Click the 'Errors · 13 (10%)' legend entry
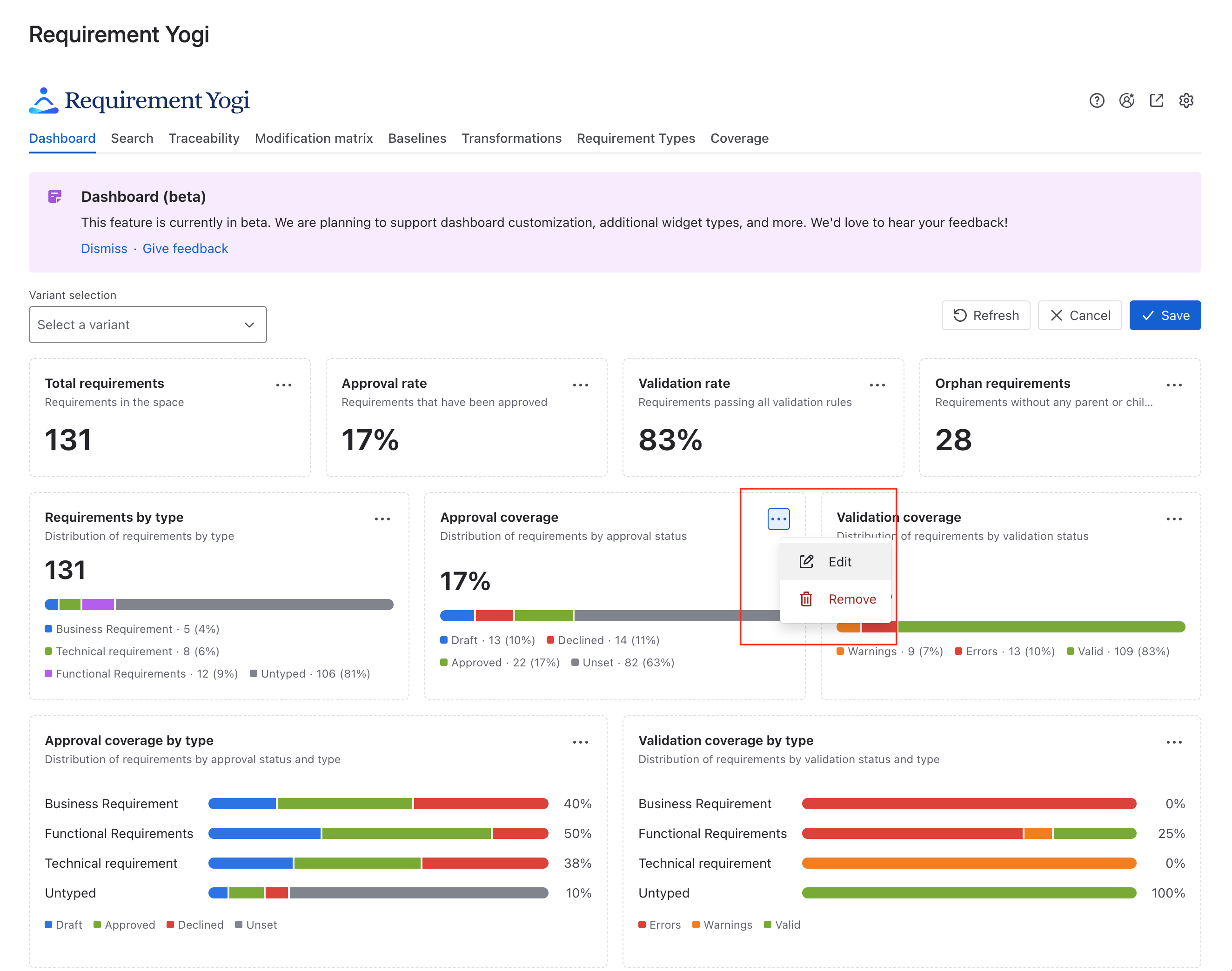The image size is (1232, 971). (1004, 652)
